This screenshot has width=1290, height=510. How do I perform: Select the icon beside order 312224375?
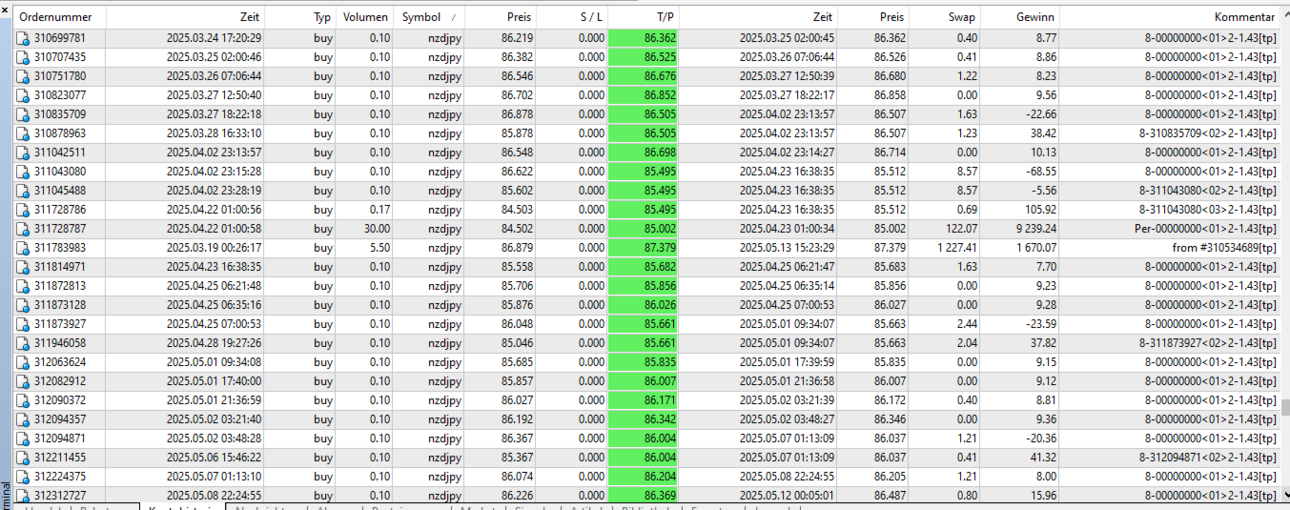click(x=23, y=476)
